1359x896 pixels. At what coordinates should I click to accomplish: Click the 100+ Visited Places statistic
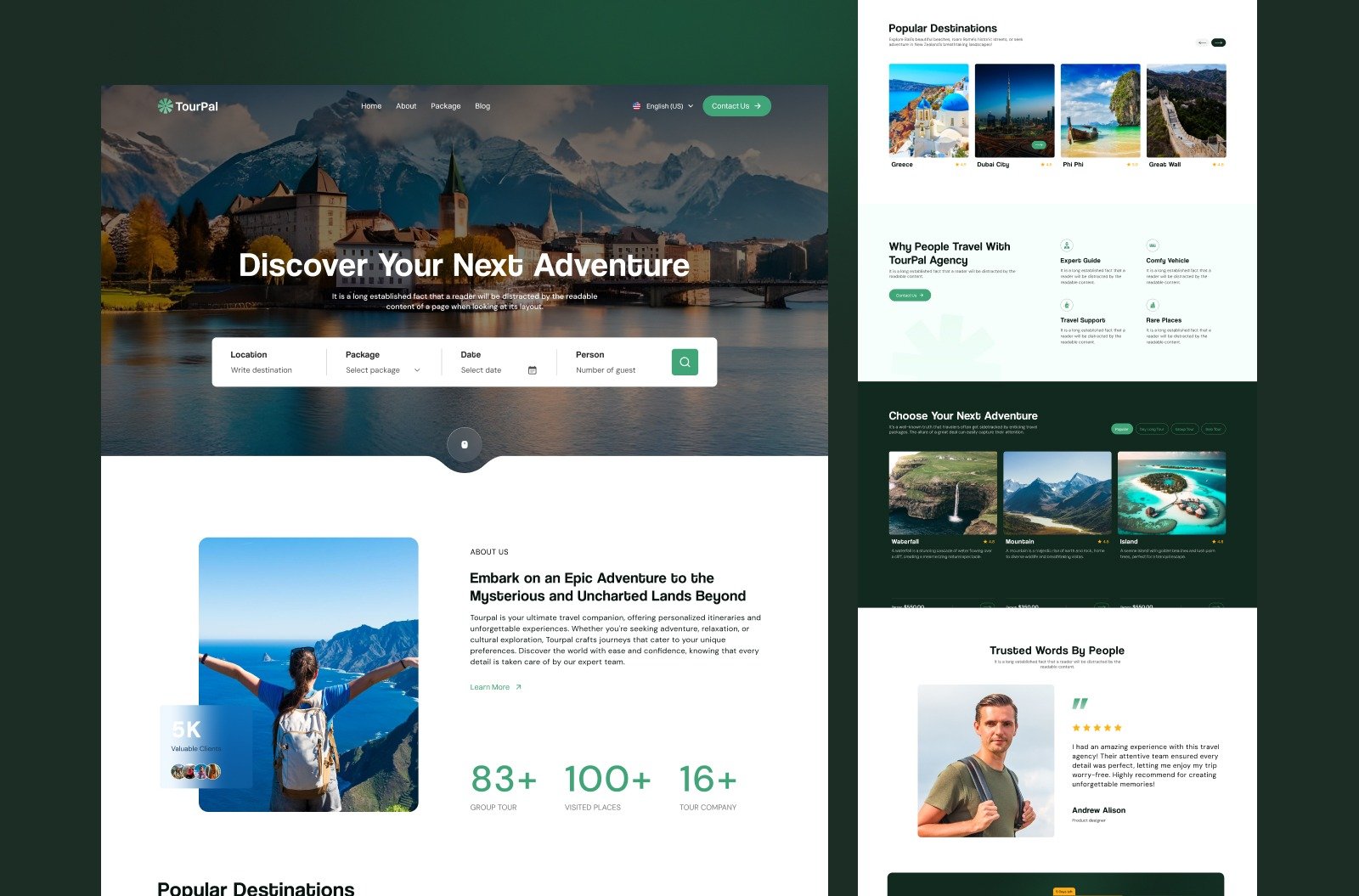608,786
